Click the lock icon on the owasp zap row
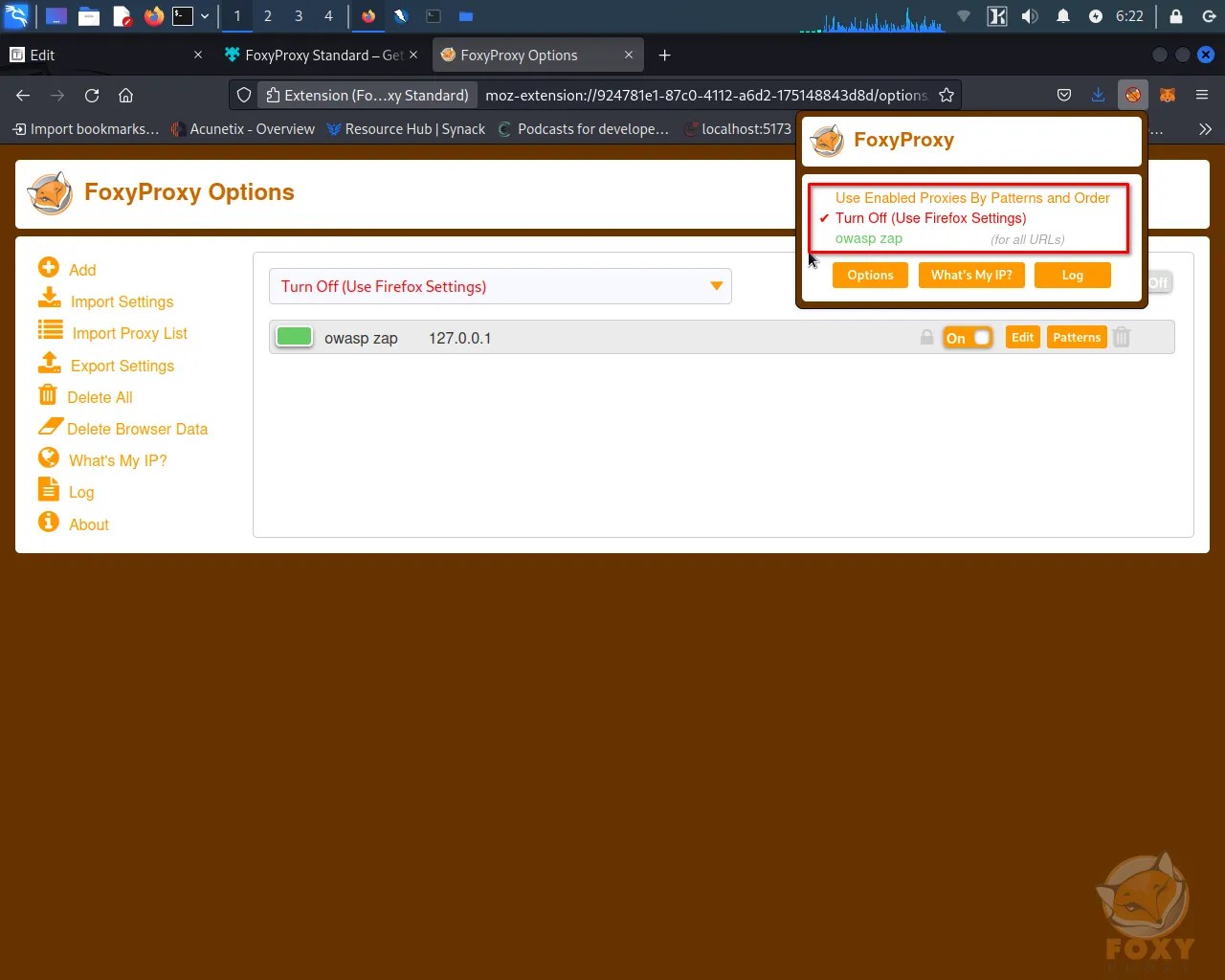The width and height of the screenshot is (1225, 980). (x=925, y=337)
